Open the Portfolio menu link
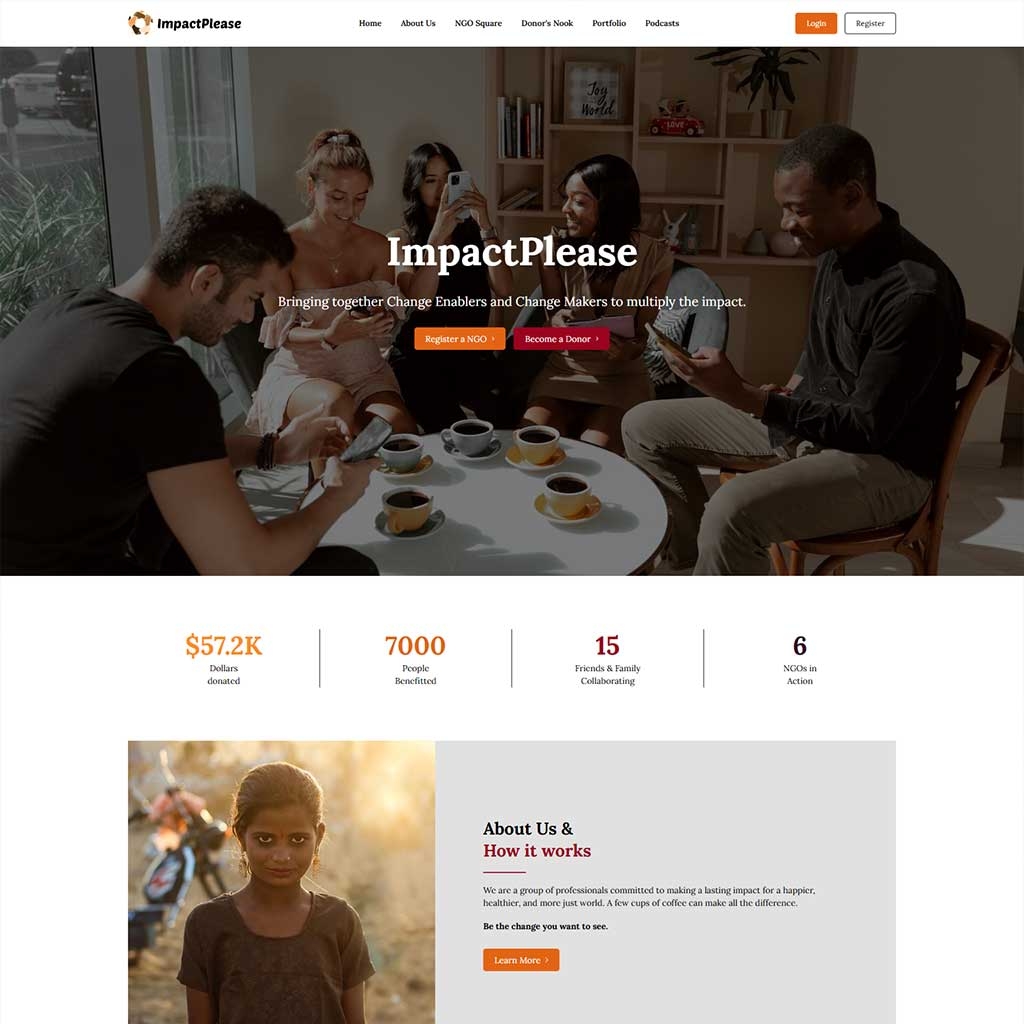 (609, 23)
